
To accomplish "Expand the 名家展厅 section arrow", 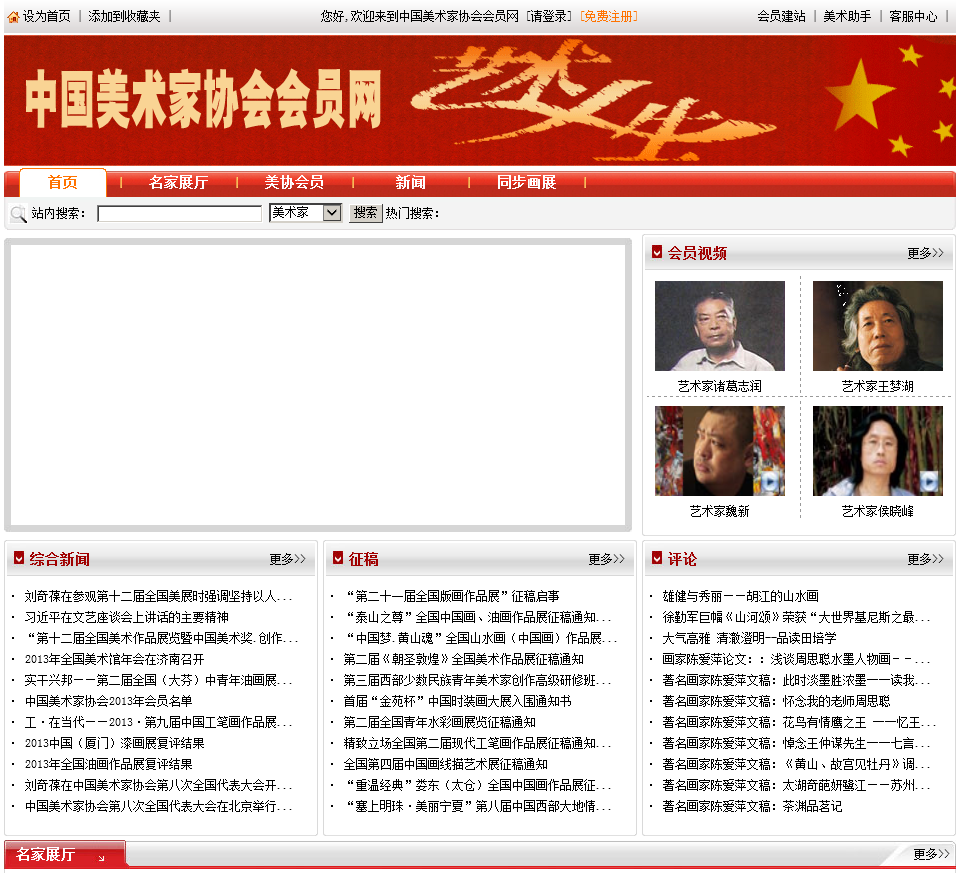I will pyautogui.click(x=102, y=858).
